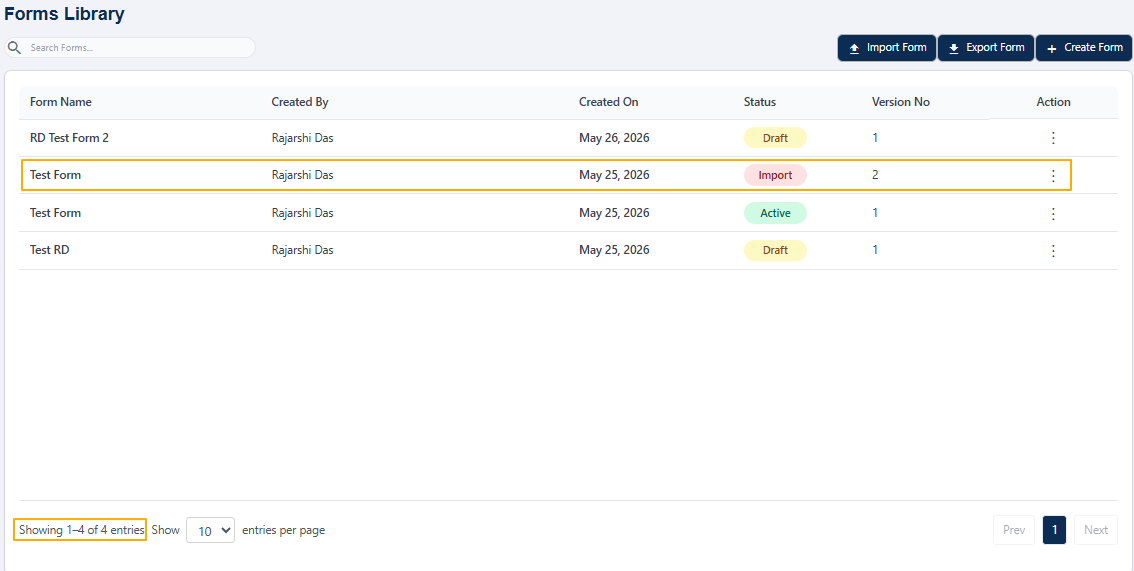Click the Version No column header

(x=900, y=102)
